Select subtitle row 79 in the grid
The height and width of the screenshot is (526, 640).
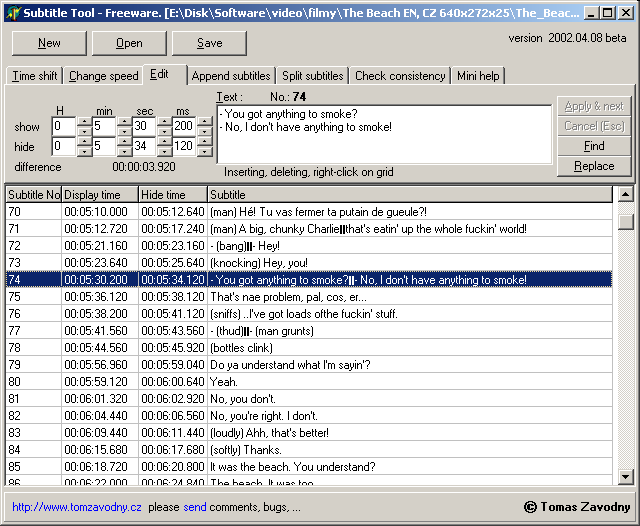(x=300, y=365)
